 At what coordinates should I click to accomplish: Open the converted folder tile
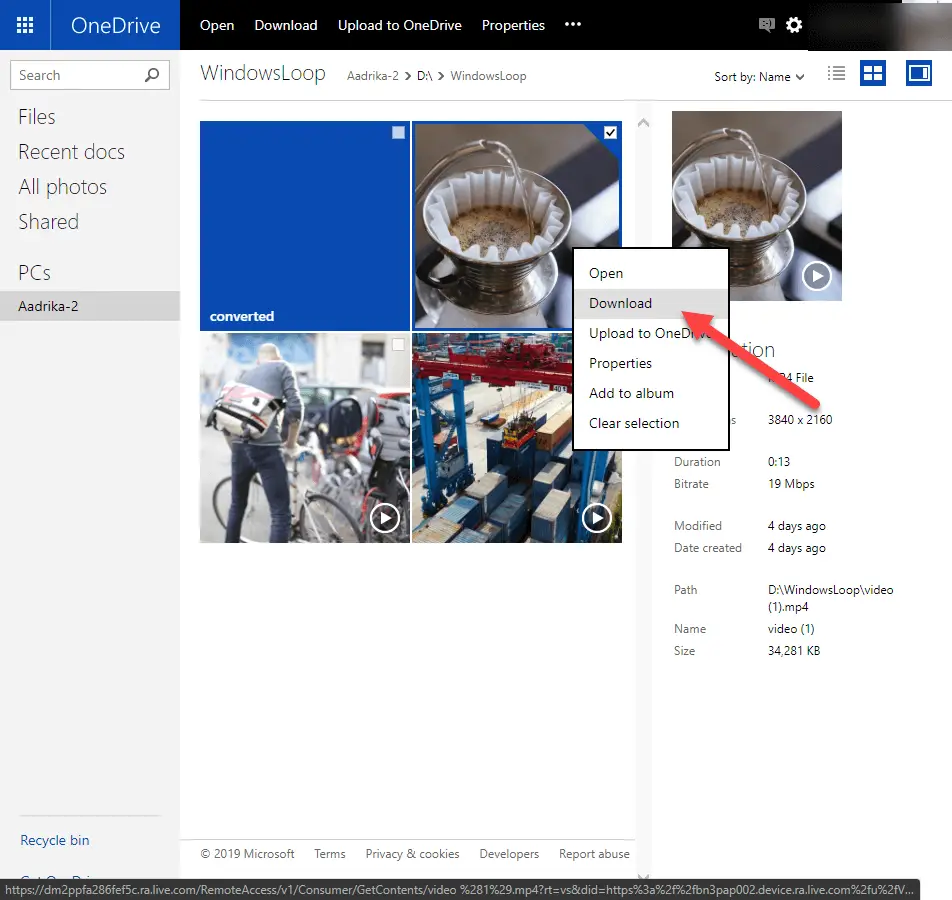click(x=305, y=226)
